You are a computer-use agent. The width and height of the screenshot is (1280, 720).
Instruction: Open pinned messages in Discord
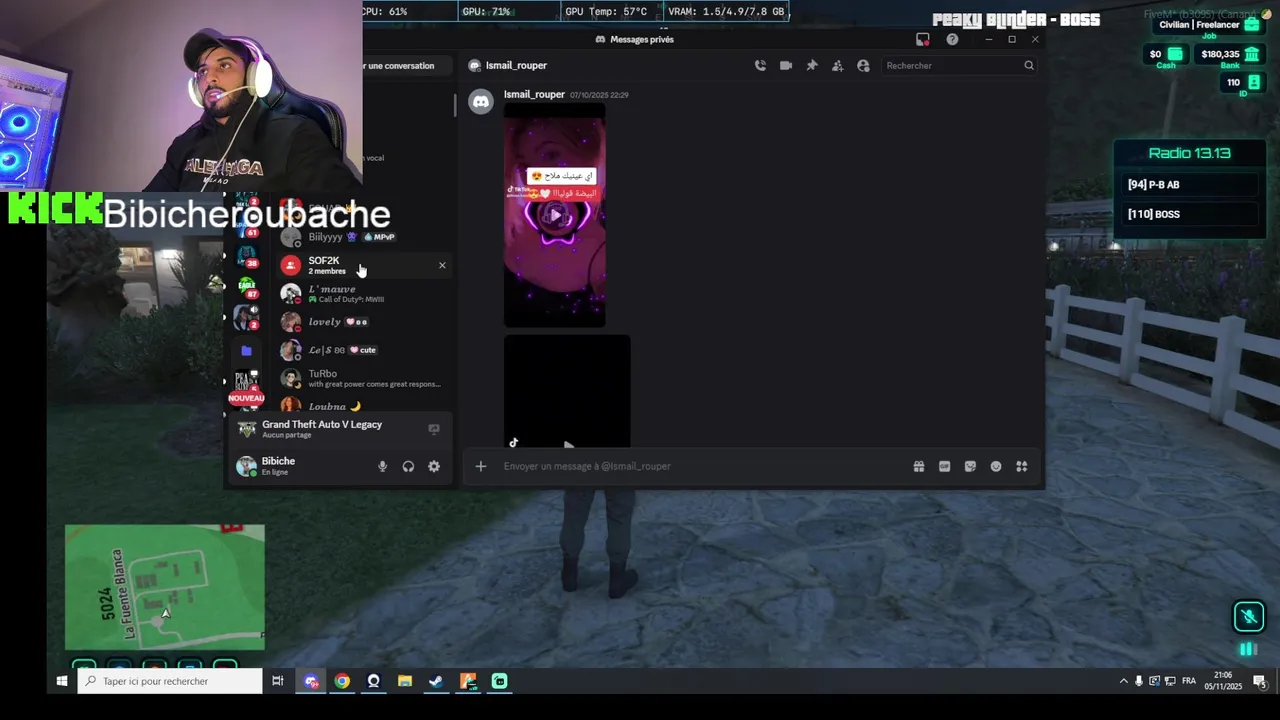click(812, 65)
